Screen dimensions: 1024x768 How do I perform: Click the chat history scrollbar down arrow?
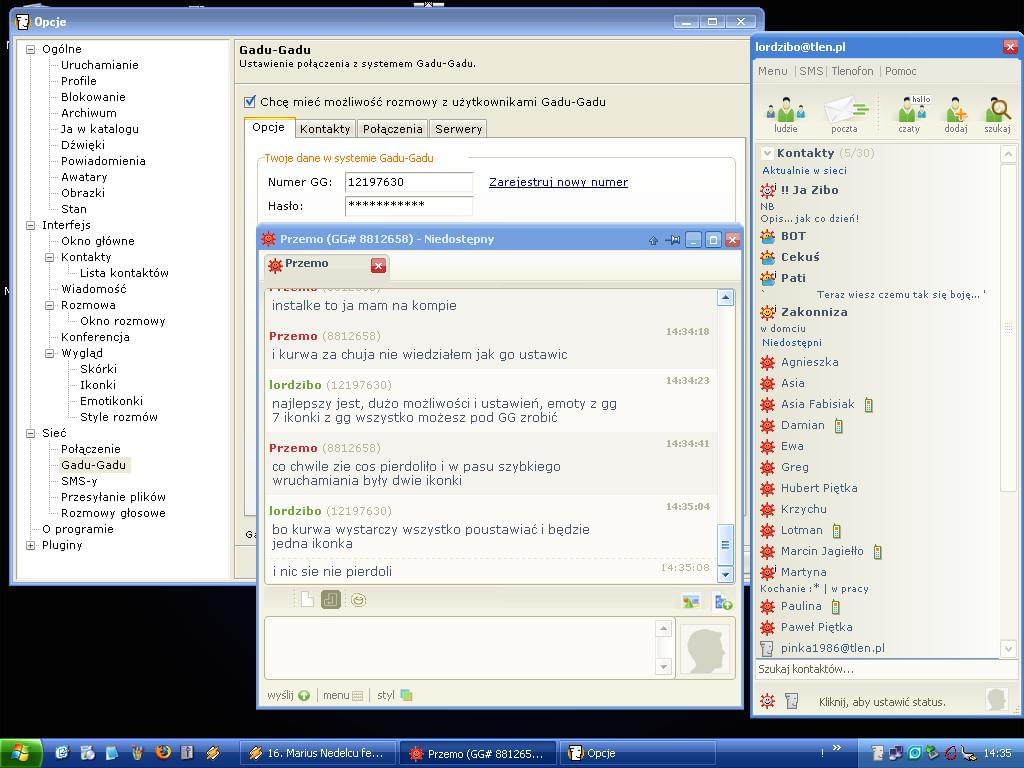pos(726,575)
